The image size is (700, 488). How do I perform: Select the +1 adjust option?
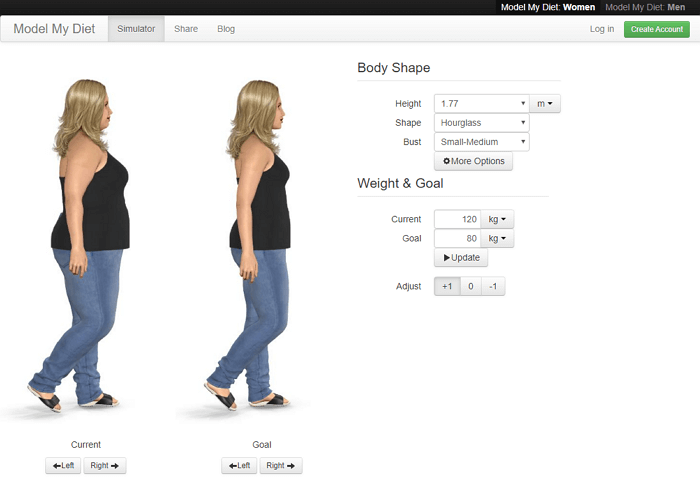pyautogui.click(x=446, y=287)
